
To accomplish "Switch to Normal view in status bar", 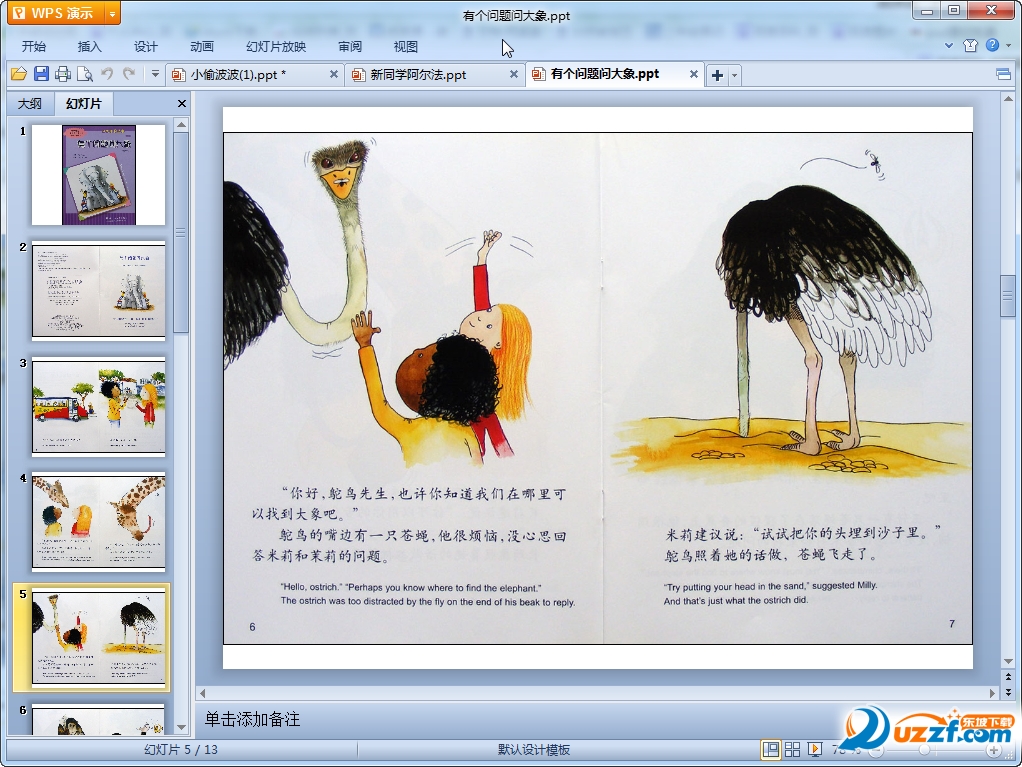I will point(770,750).
